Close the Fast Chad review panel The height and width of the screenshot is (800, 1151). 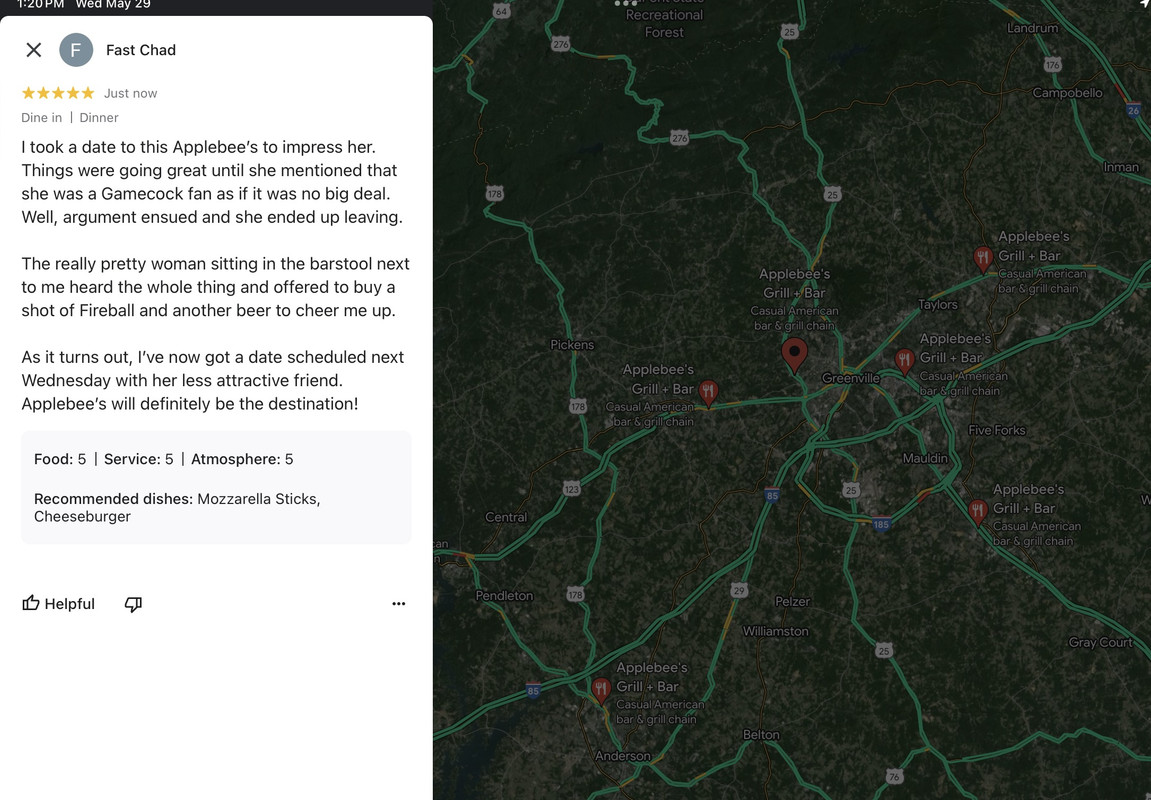34,50
